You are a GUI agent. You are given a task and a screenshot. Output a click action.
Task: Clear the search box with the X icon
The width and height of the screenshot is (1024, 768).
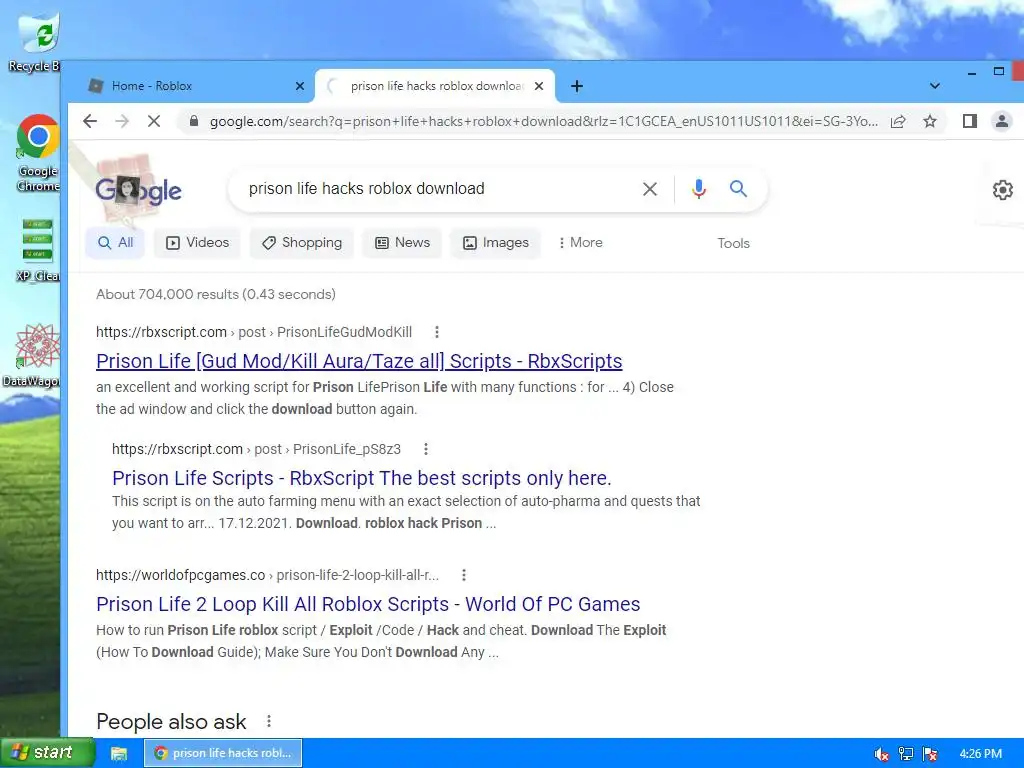[650, 189]
